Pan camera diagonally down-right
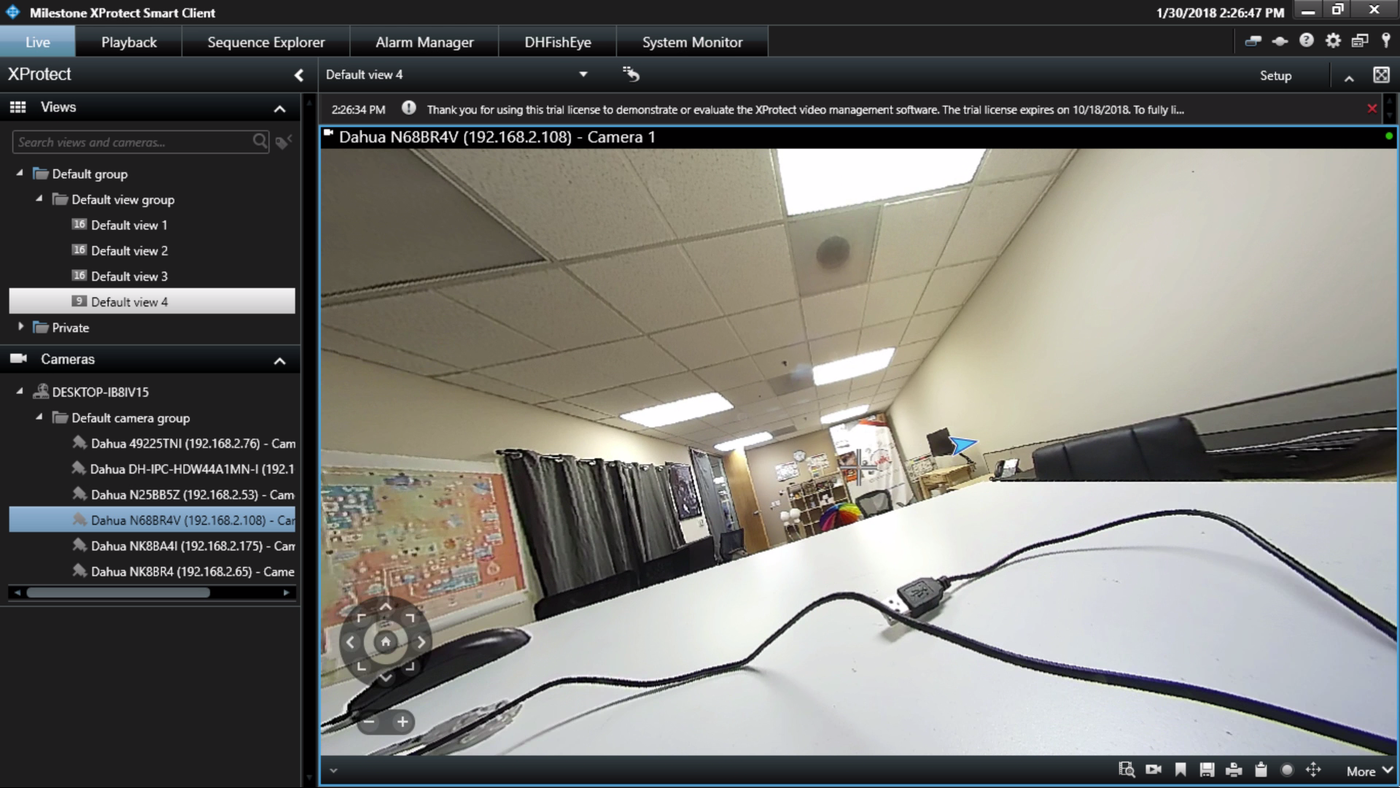 [409, 665]
